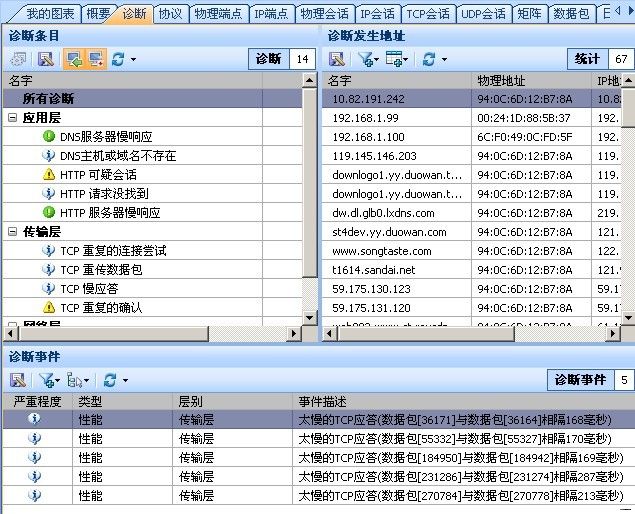
Task: Select the t1614.sandai.net address row
Action: [x=472, y=270]
